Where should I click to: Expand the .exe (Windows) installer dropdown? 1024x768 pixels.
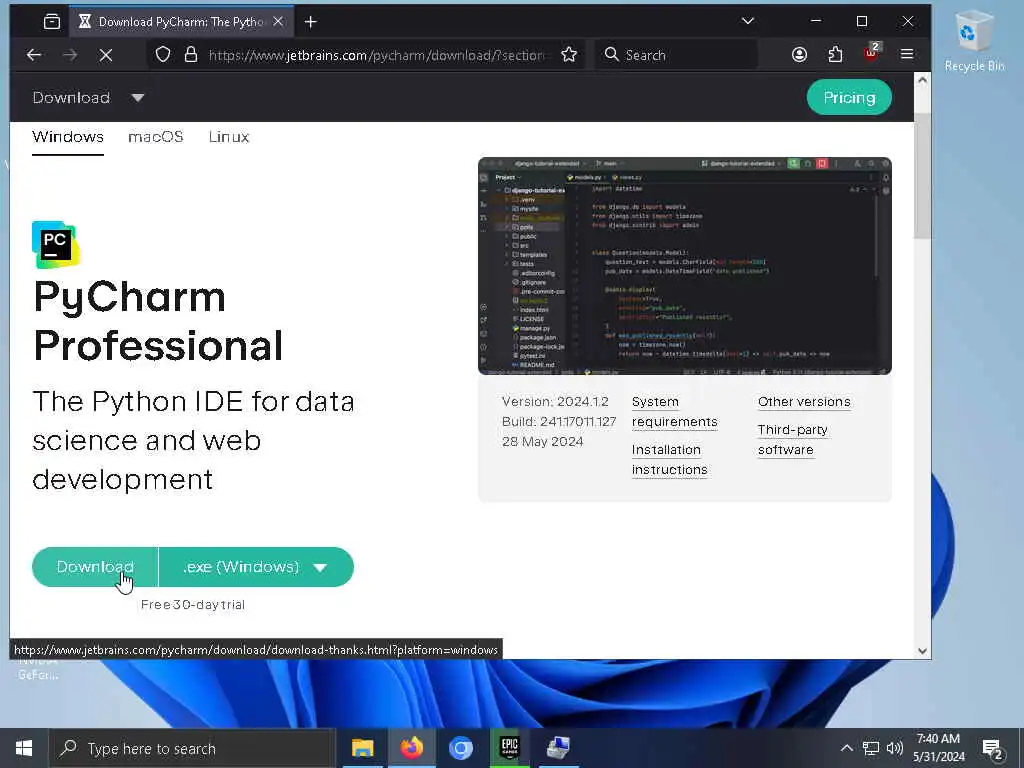256,567
